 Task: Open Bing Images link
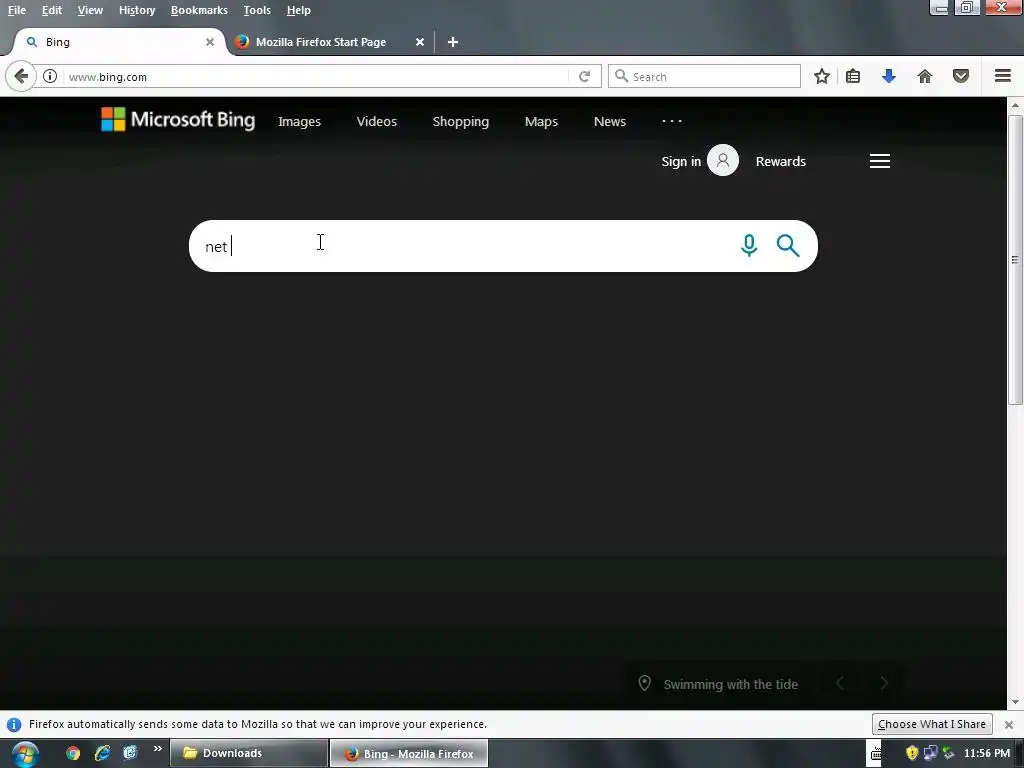pos(299,121)
